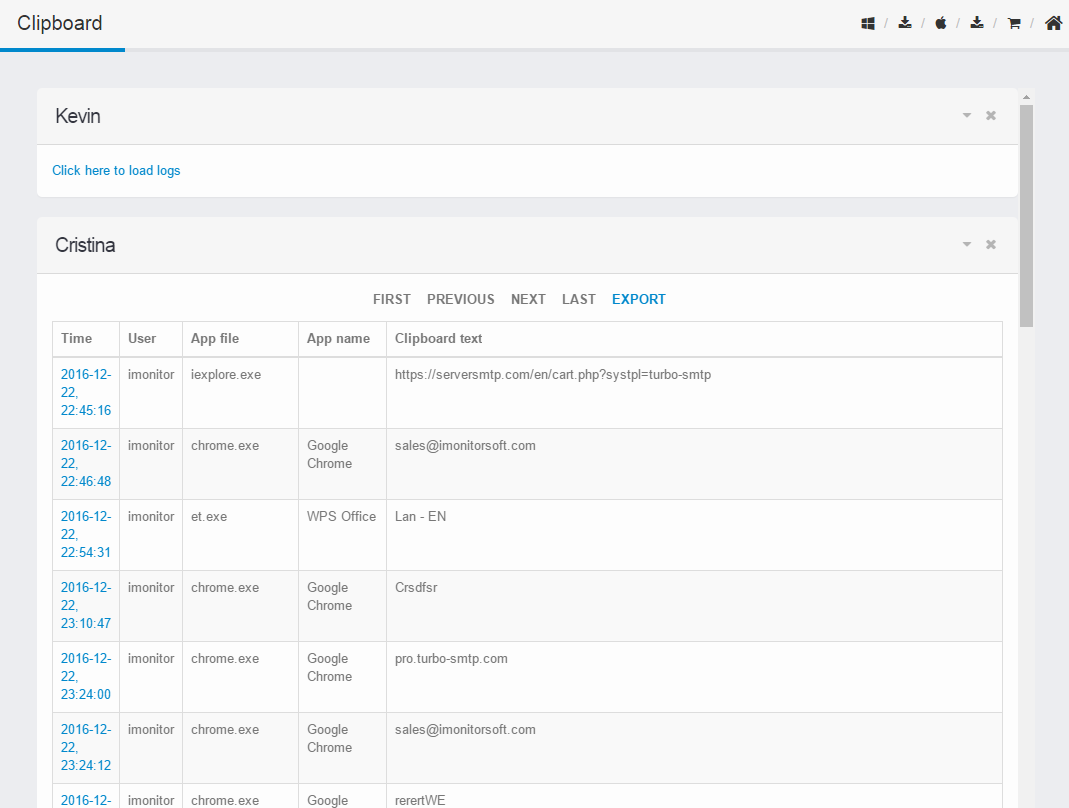Click 'Click here to load logs' link
This screenshot has width=1069, height=808.
point(116,170)
